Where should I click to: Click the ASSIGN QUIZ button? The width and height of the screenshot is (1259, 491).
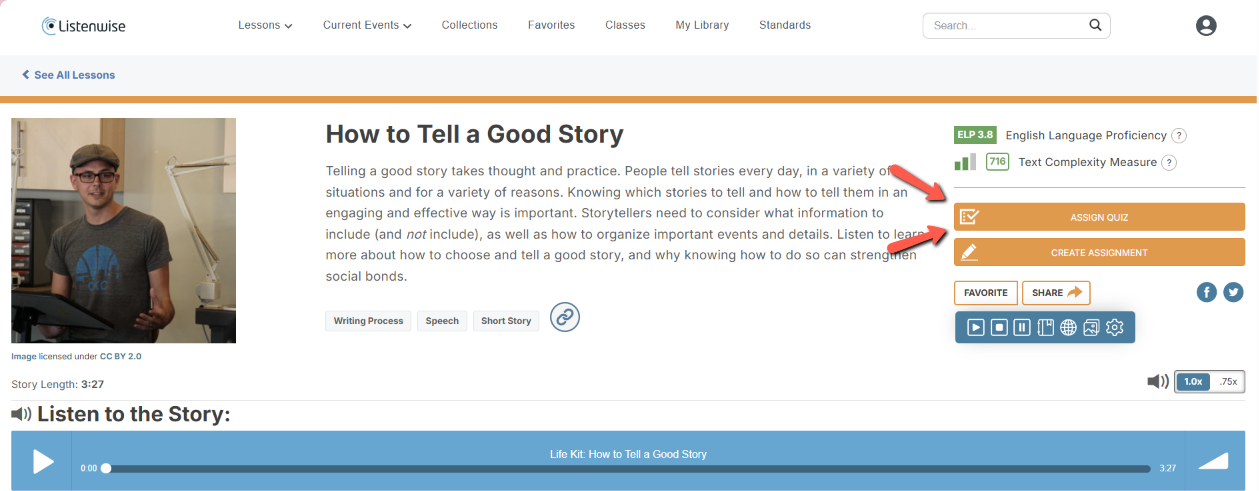[1099, 217]
